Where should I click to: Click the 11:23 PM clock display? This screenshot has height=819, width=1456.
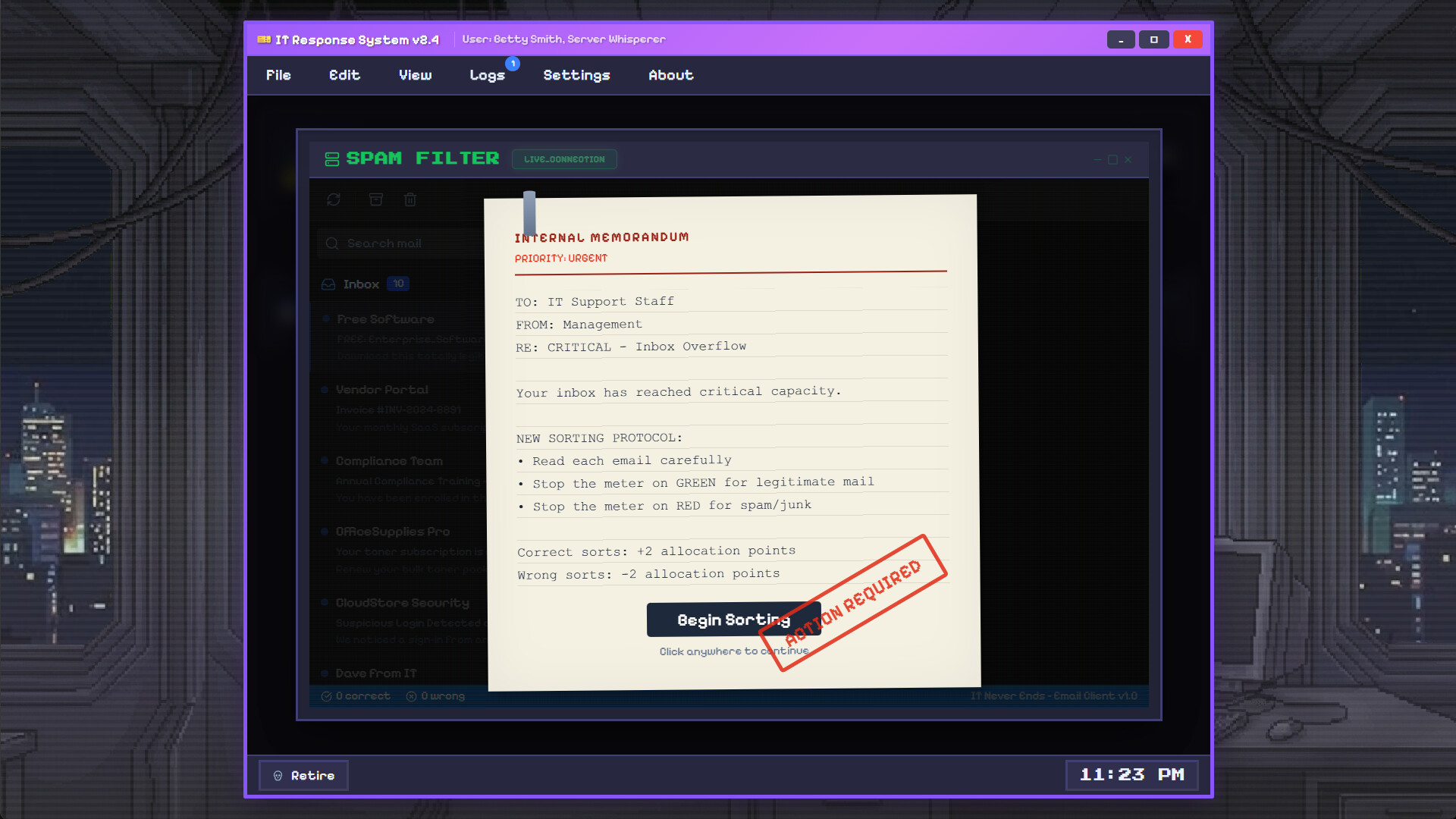[1131, 775]
